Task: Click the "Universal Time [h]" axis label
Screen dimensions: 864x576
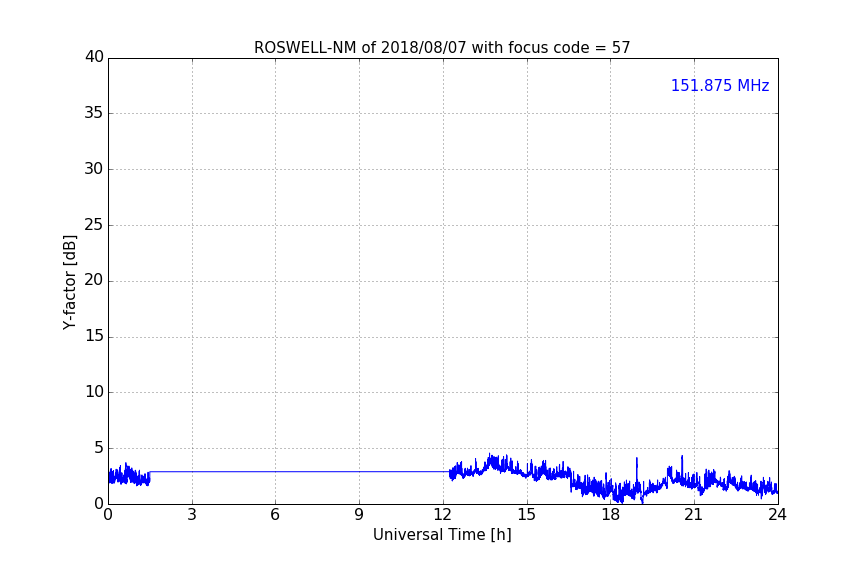Action: [x=442, y=535]
